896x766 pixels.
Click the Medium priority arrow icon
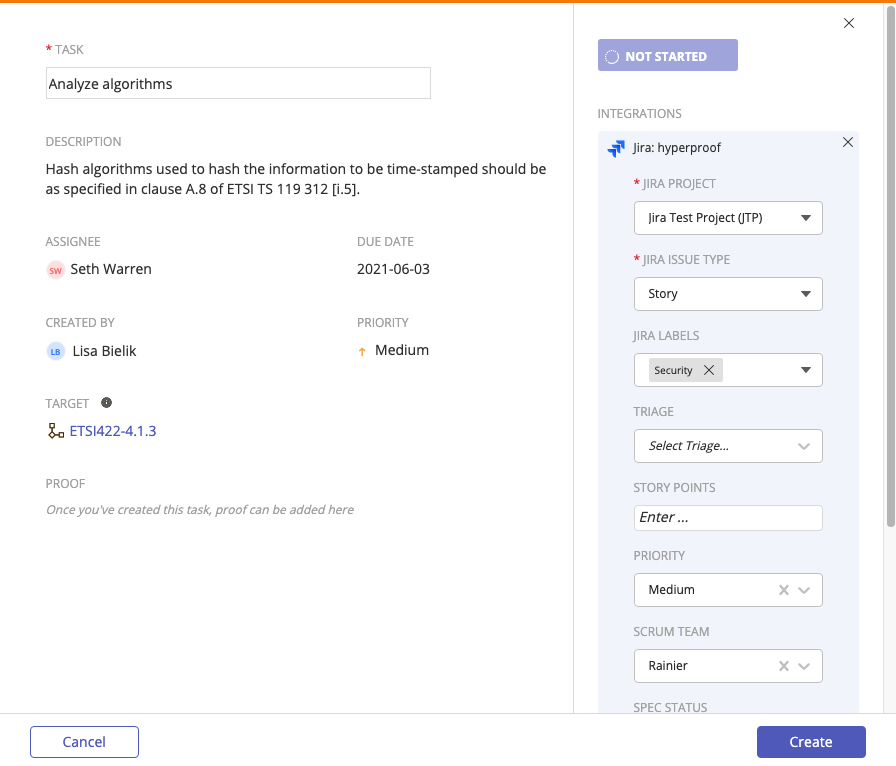pos(362,351)
